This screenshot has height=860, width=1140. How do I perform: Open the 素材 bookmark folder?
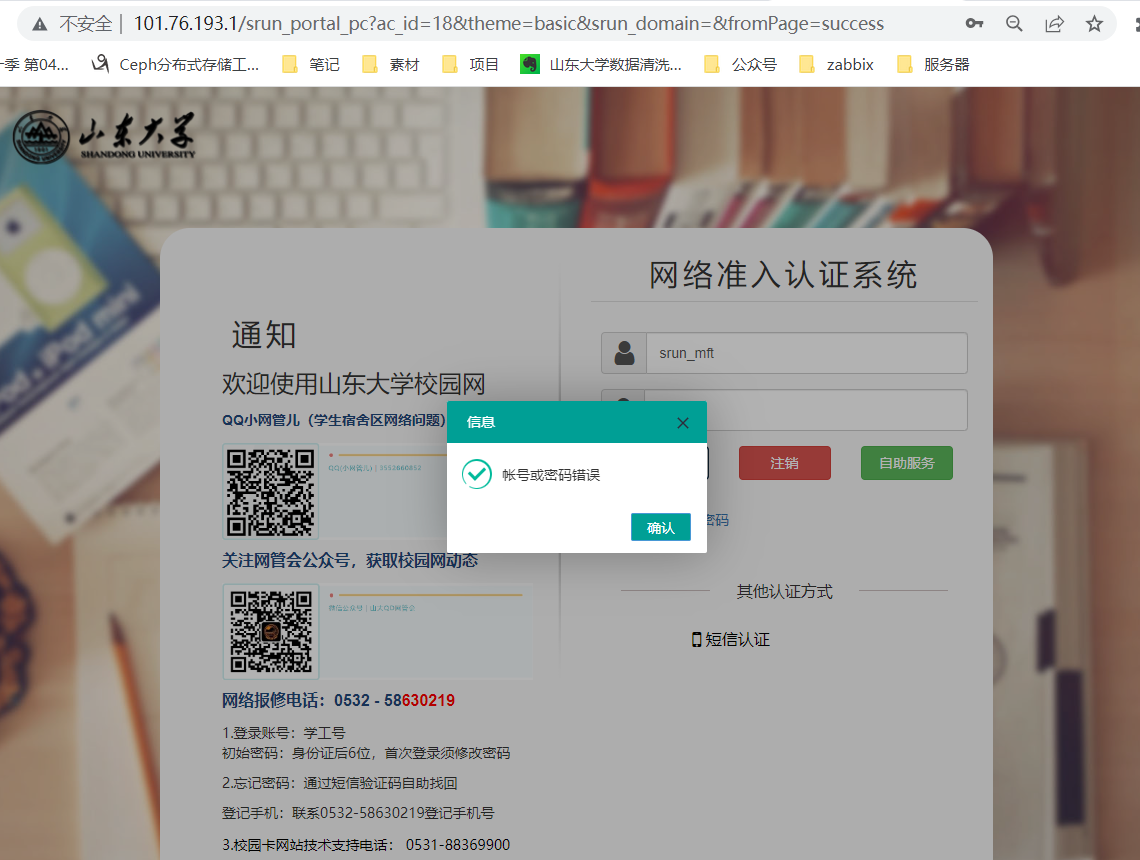[390, 65]
